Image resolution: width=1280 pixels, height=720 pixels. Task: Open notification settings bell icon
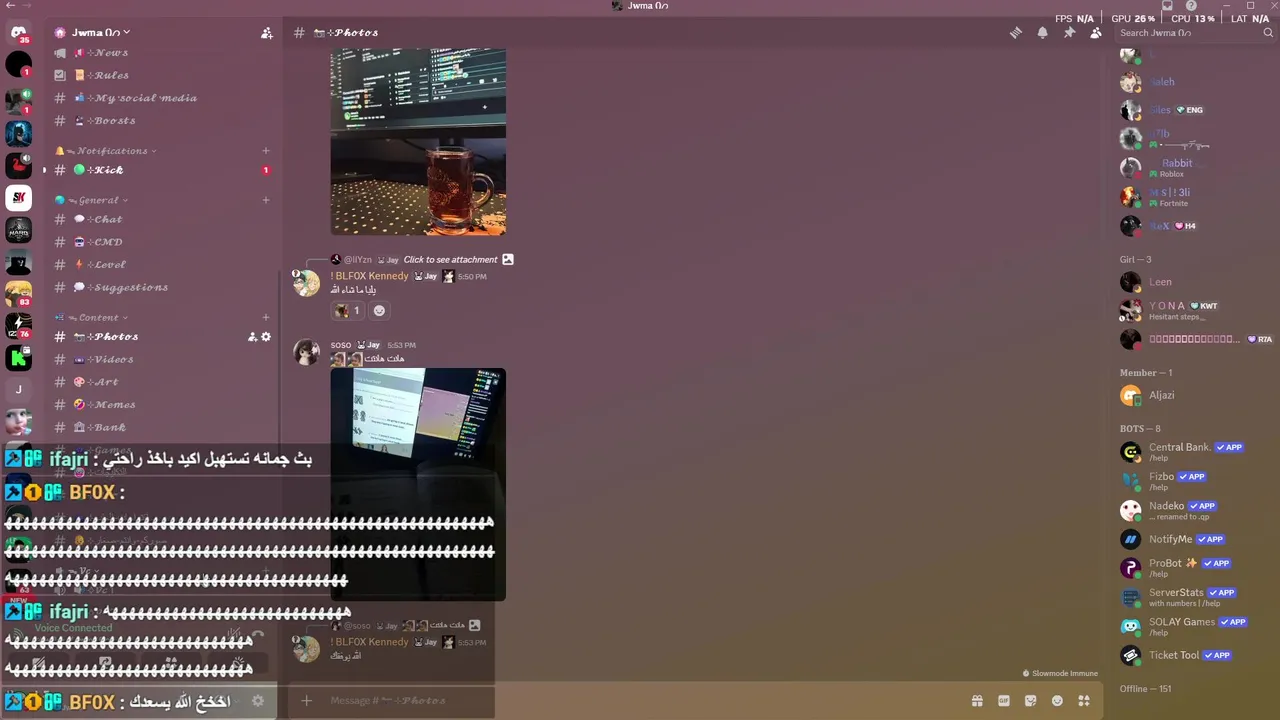(1042, 33)
